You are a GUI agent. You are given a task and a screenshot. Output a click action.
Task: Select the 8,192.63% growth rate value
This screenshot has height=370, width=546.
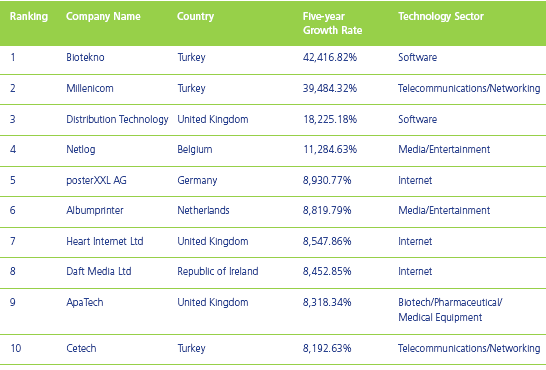tap(327, 348)
